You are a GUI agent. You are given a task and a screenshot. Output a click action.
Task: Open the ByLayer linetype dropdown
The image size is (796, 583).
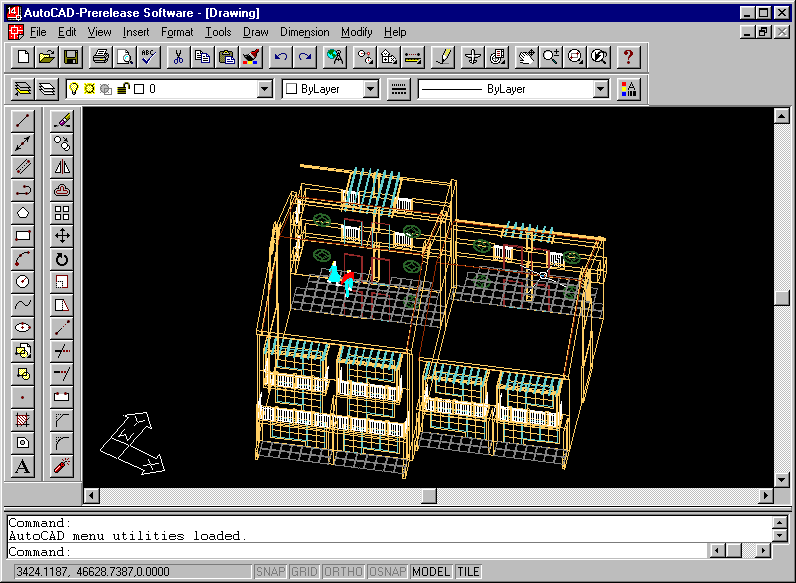pos(600,90)
